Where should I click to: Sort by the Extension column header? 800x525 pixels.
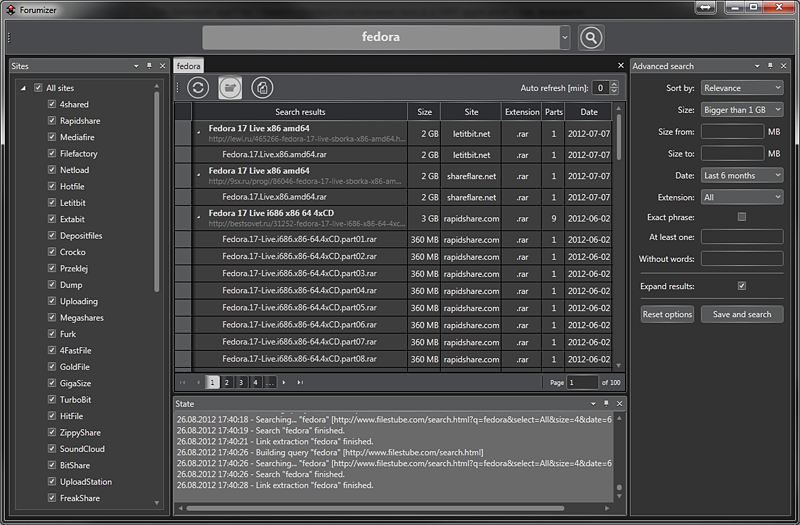(x=522, y=112)
